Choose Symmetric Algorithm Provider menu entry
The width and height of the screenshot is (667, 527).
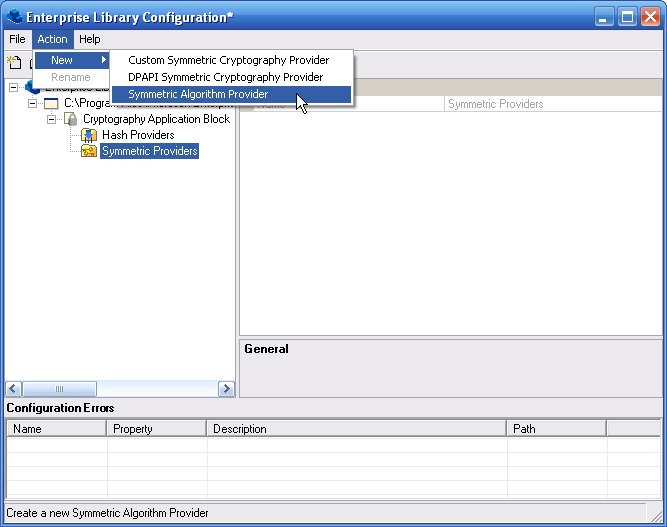198,94
